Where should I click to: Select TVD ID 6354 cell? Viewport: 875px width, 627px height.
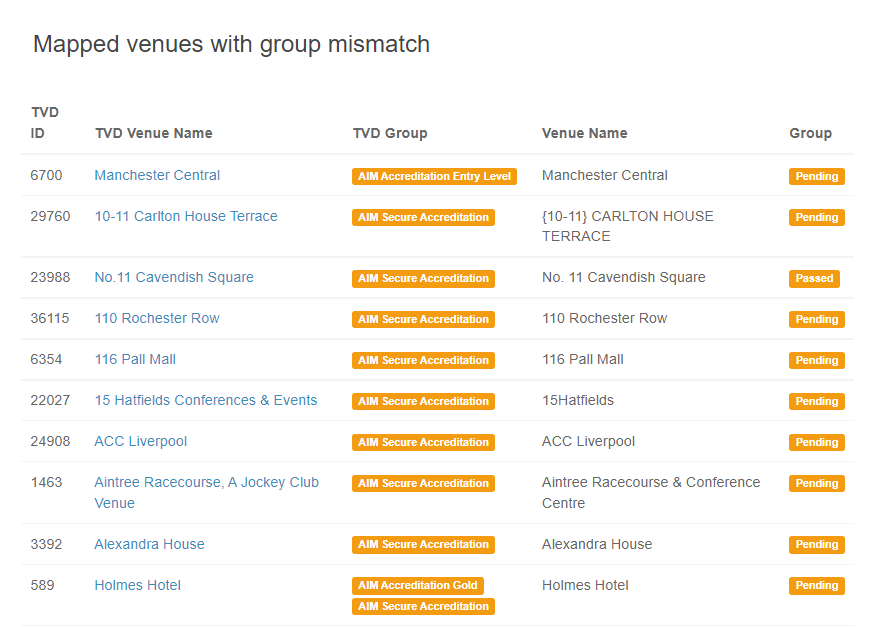click(x=46, y=359)
